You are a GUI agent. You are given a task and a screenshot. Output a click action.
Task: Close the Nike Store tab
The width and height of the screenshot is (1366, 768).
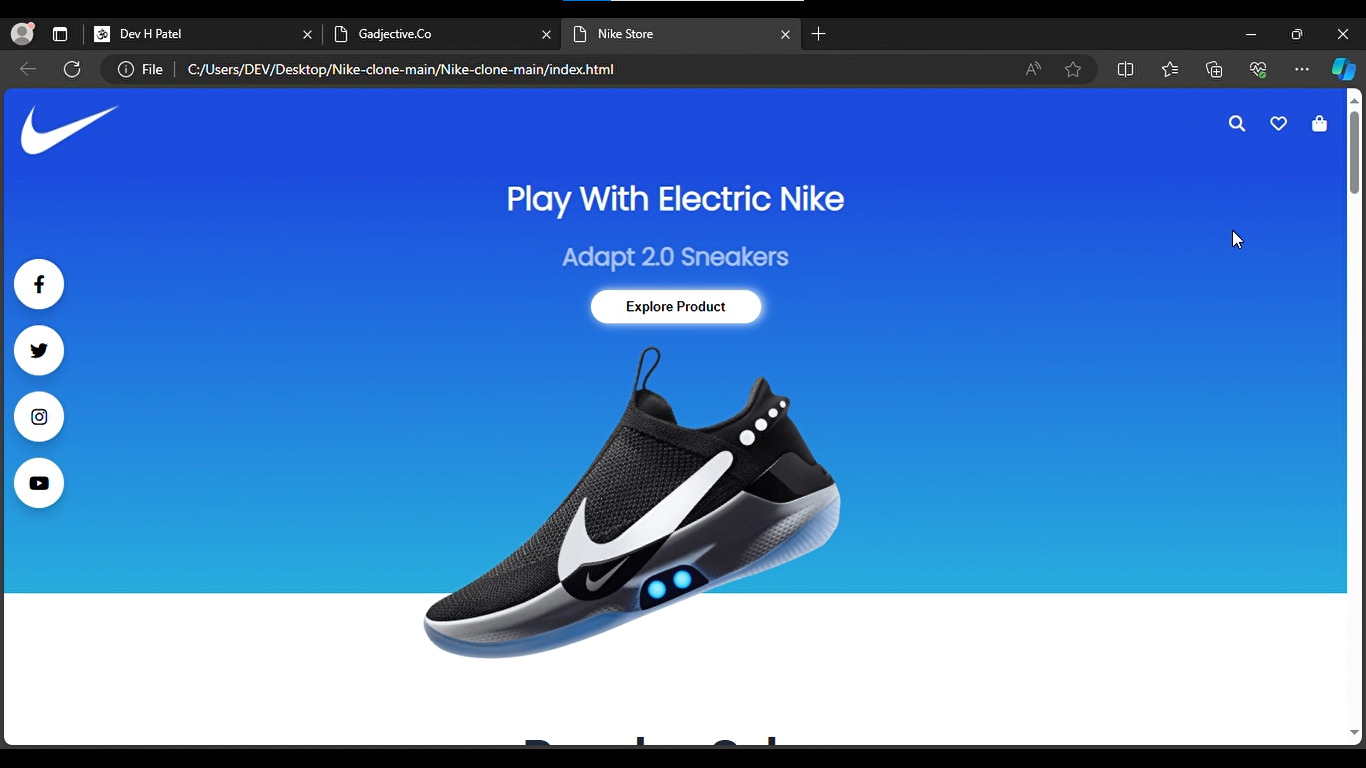[785, 34]
